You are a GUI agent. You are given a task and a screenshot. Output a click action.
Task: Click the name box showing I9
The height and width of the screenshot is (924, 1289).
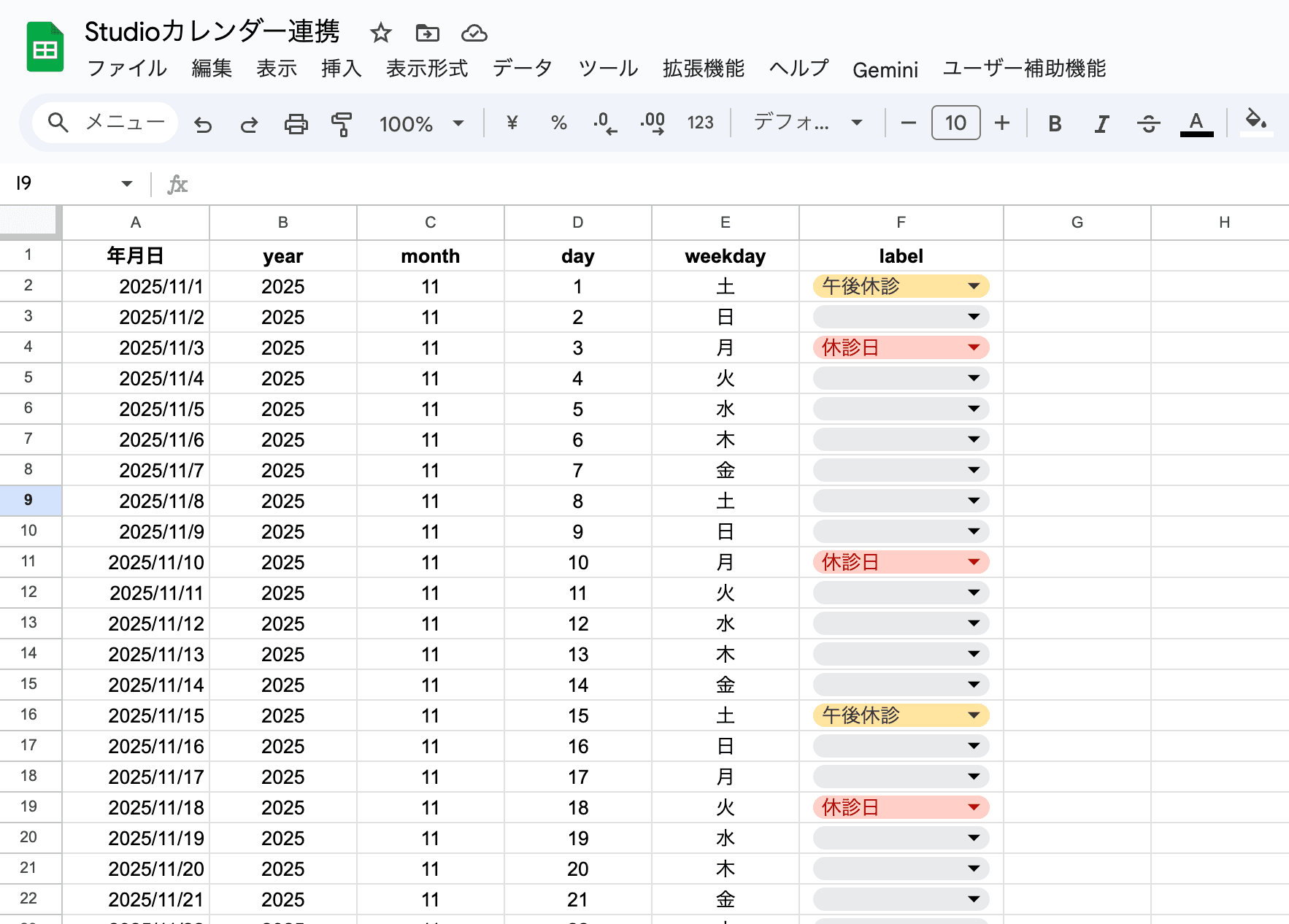pyautogui.click(x=62, y=183)
